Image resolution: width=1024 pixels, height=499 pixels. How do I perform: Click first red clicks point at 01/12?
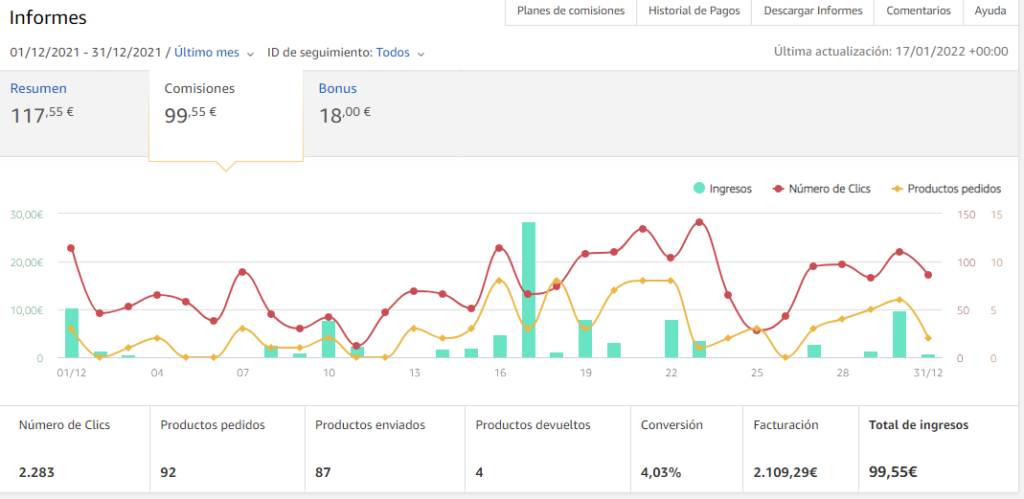point(71,248)
